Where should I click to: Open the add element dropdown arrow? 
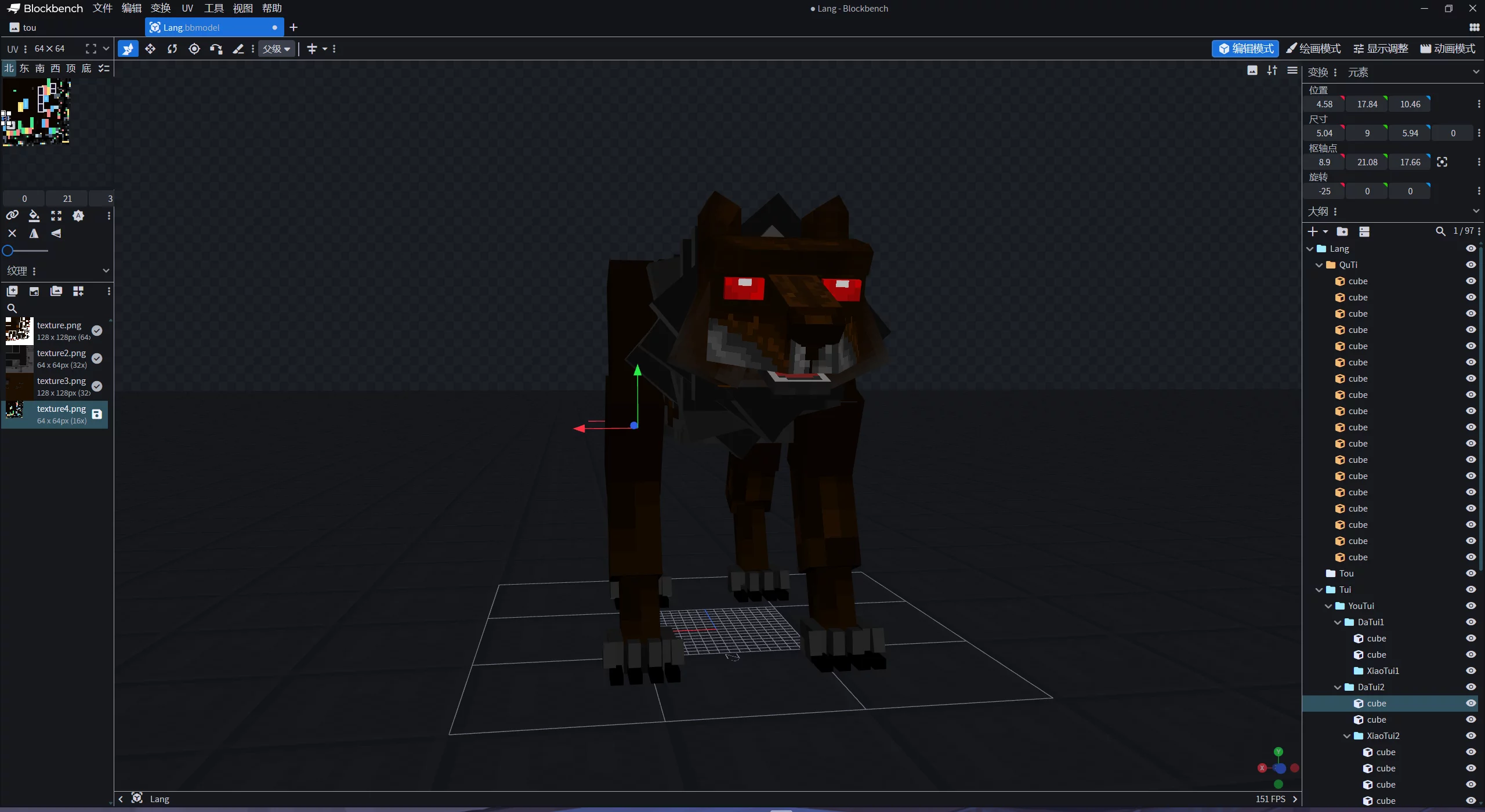click(x=1325, y=231)
